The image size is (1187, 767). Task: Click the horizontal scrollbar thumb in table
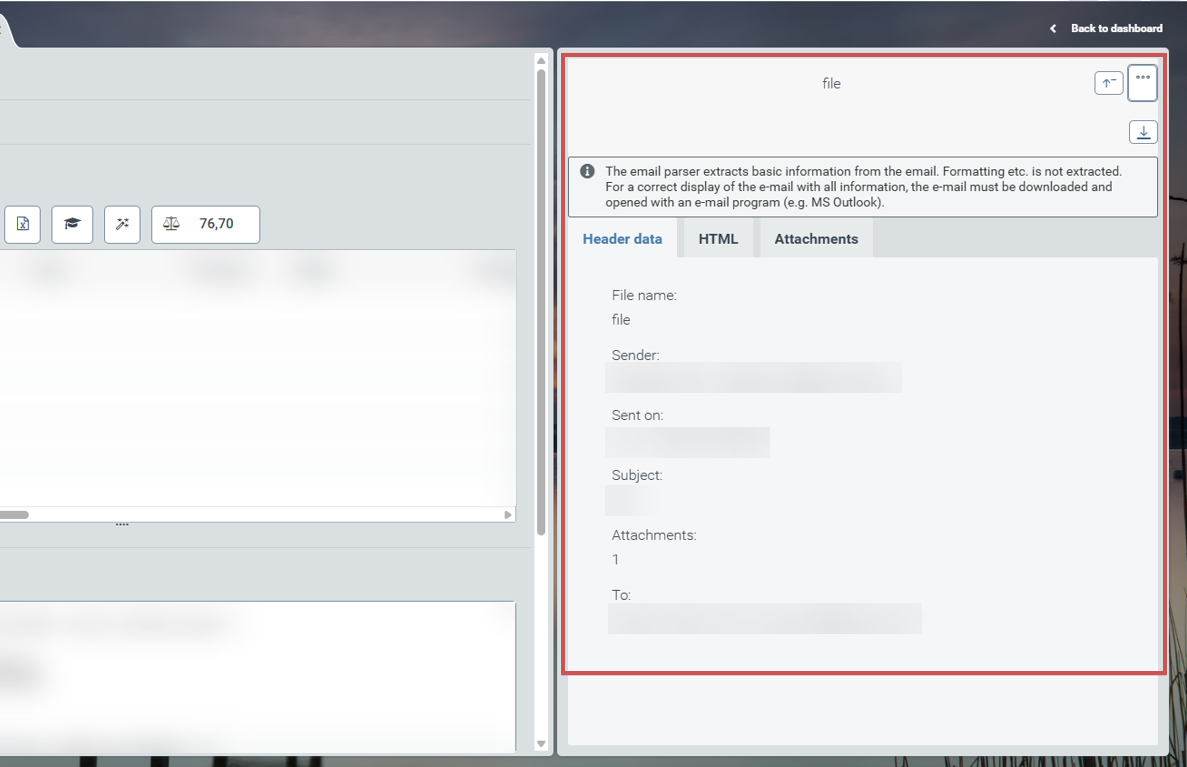[12, 515]
